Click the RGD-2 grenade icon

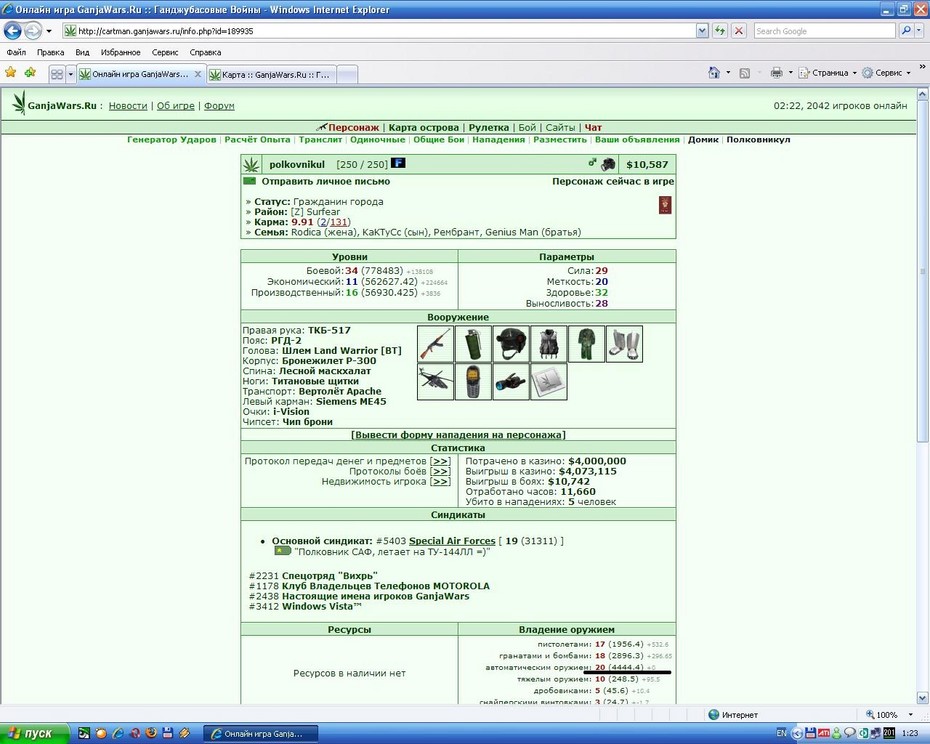(x=473, y=344)
